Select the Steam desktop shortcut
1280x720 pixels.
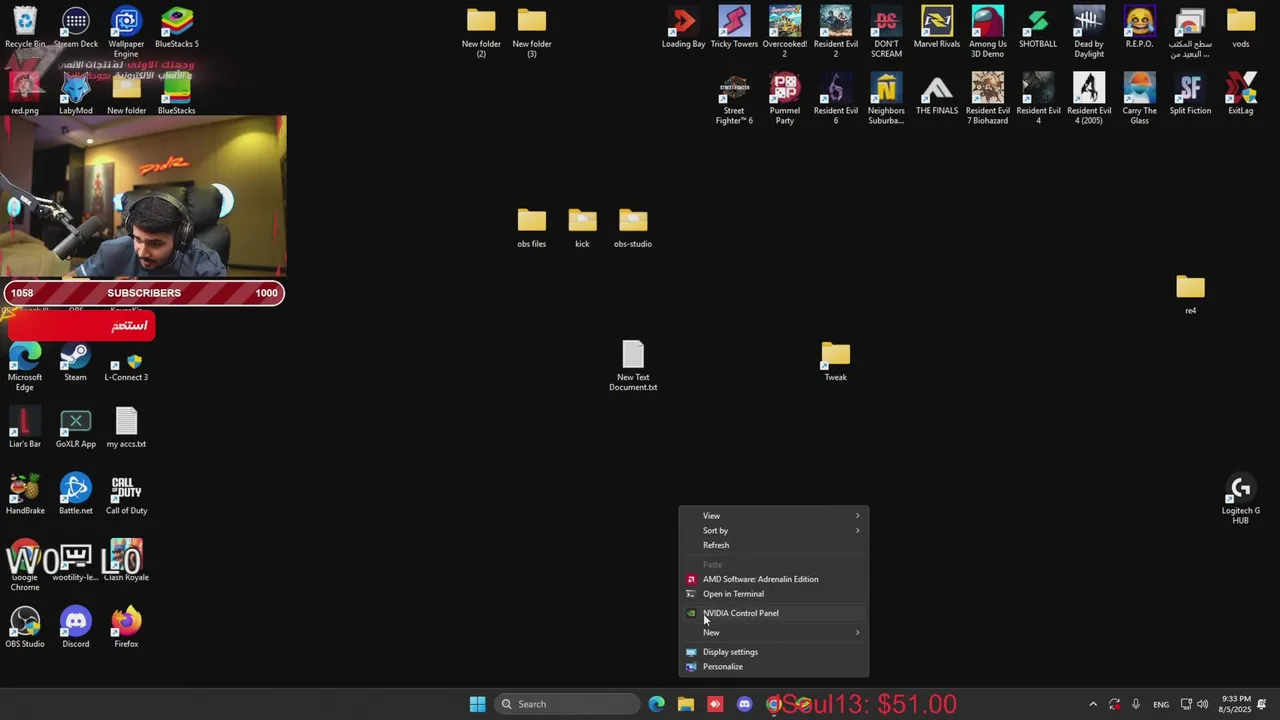point(76,361)
